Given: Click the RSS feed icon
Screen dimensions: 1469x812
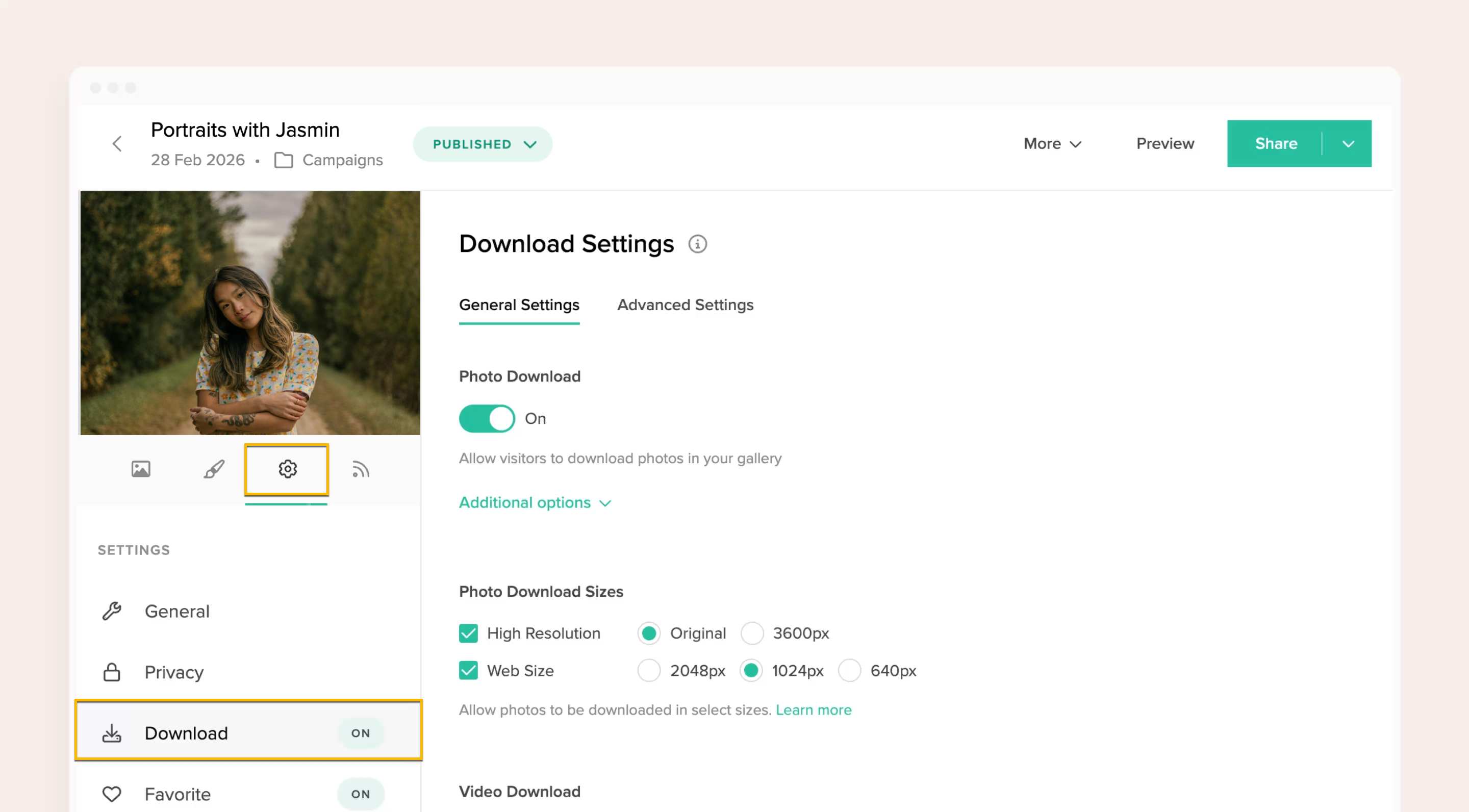Looking at the screenshot, I should pos(360,469).
